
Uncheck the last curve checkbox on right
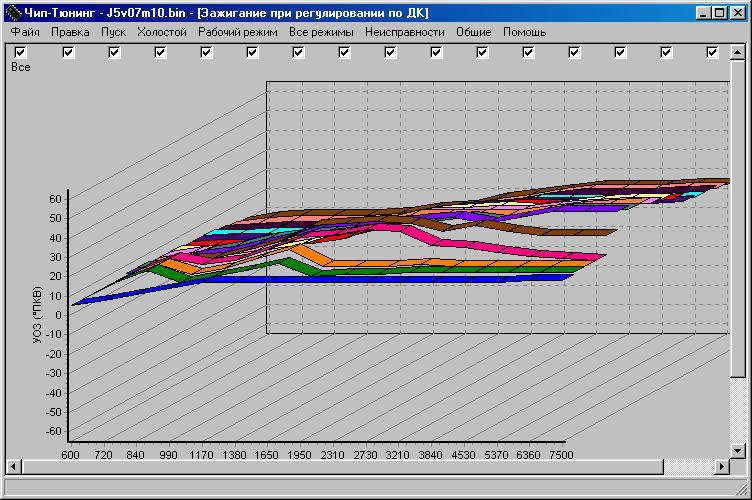[x=712, y=52]
